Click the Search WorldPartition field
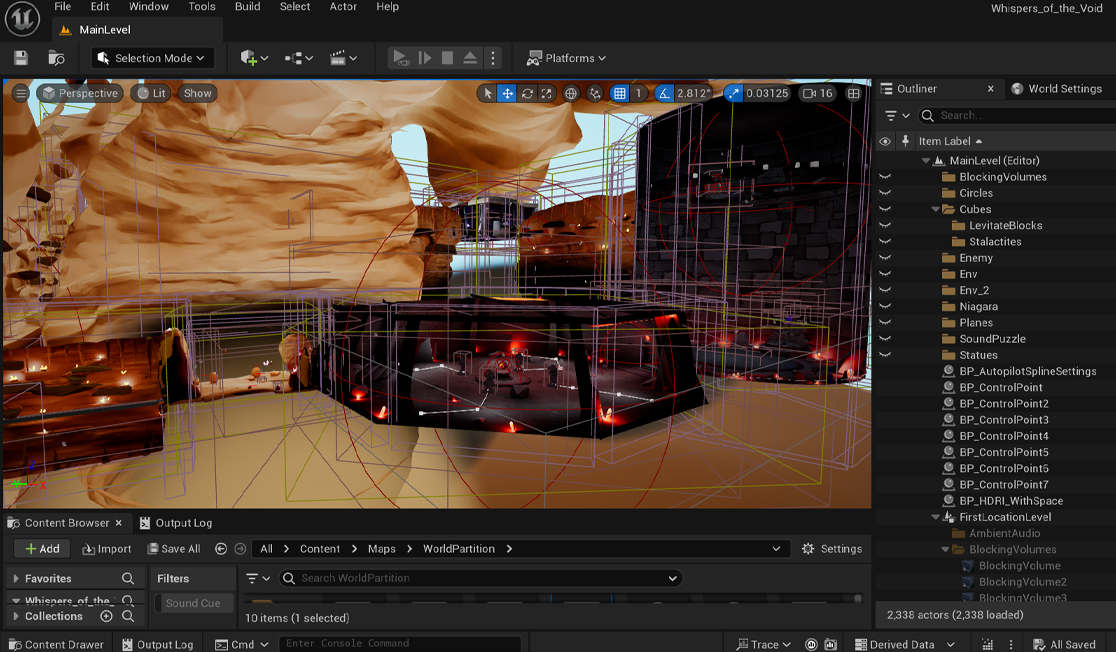1116x652 pixels. (x=481, y=578)
